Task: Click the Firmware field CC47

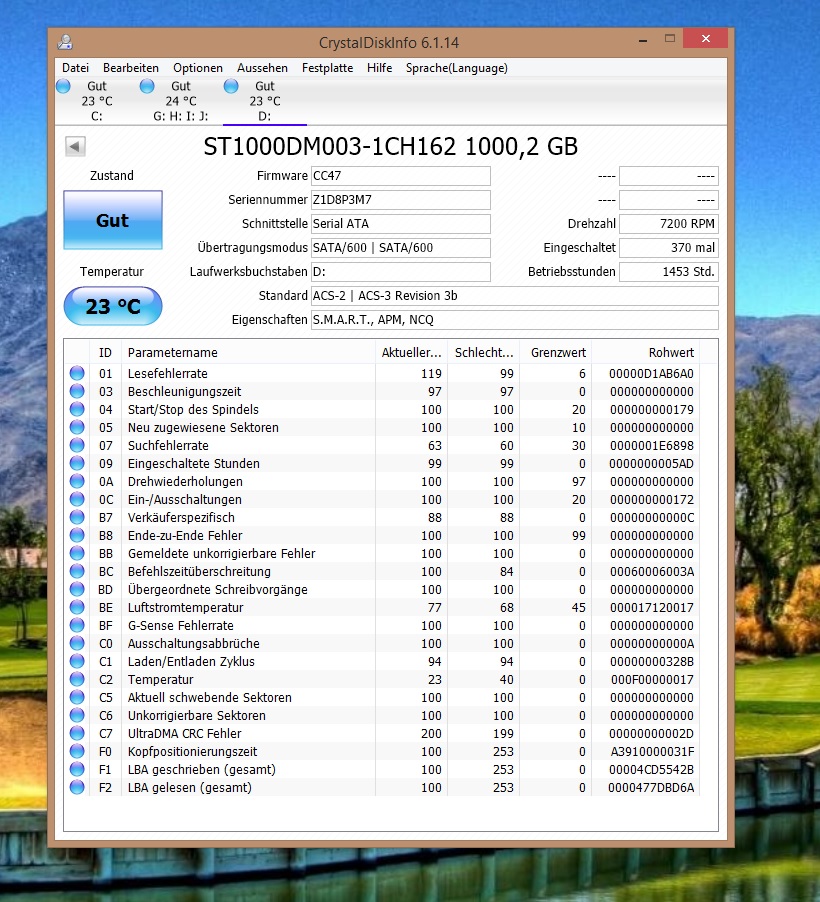Action: pyautogui.click(x=401, y=176)
